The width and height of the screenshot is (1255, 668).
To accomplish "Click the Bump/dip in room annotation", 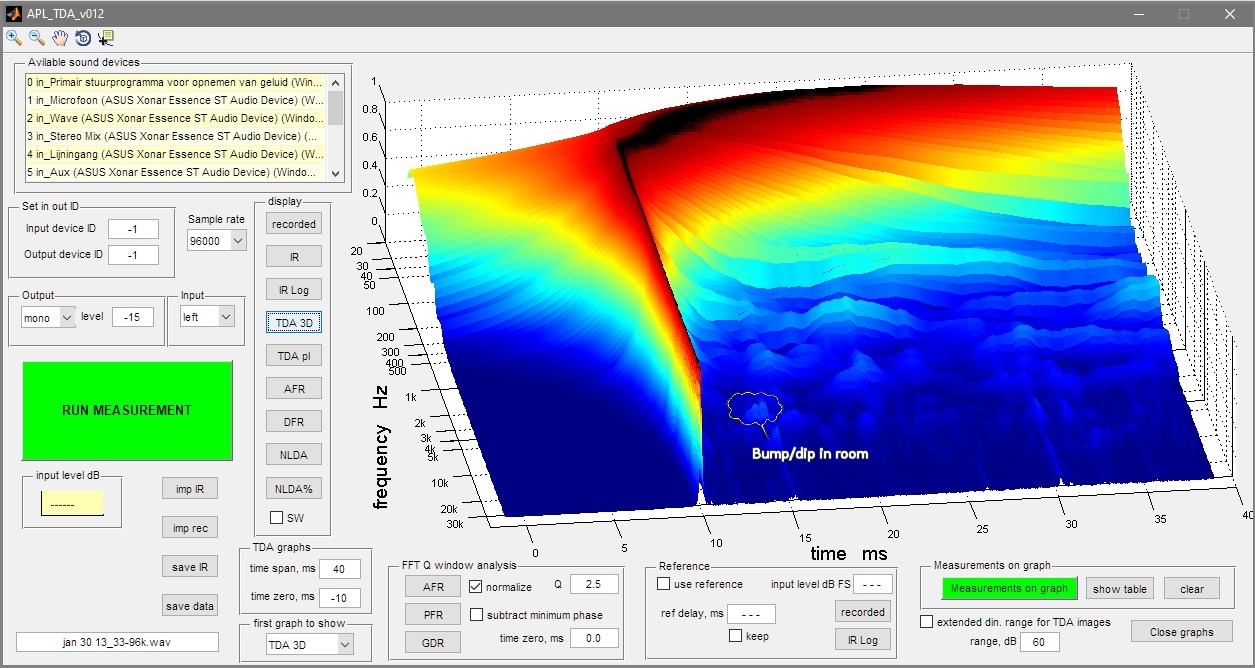I will pos(810,454).
